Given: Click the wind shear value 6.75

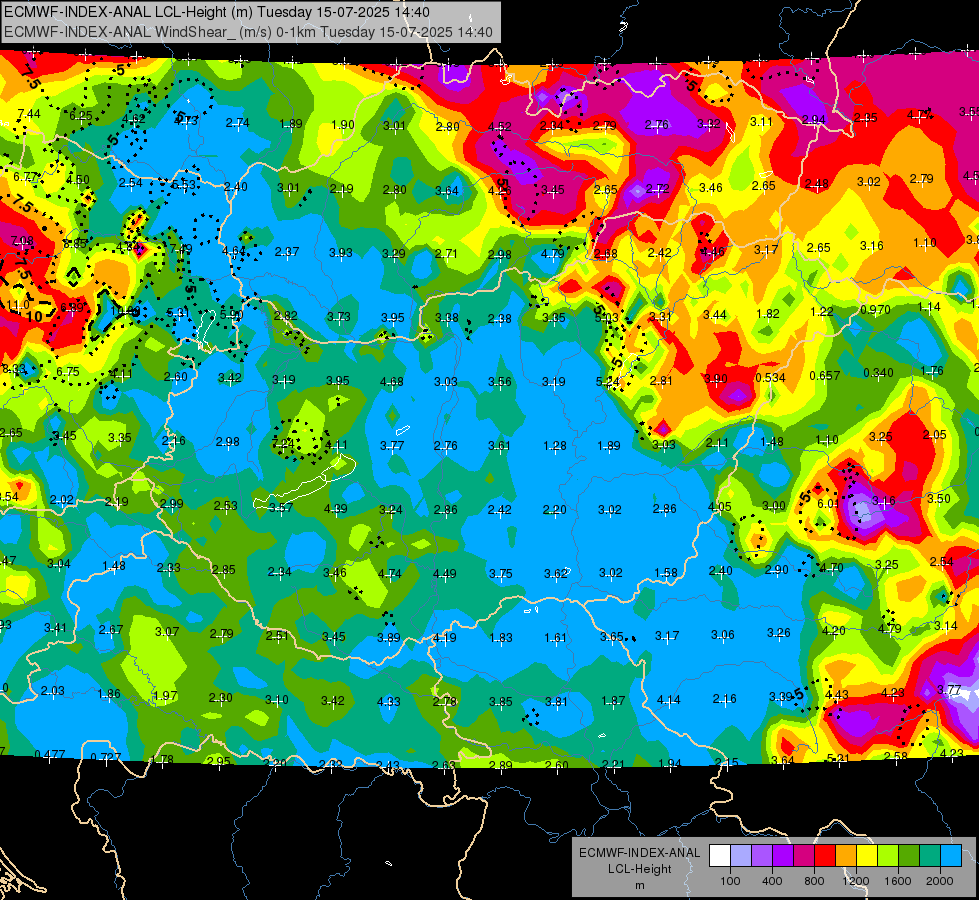Looking at the screenshot, I should 67,372.
